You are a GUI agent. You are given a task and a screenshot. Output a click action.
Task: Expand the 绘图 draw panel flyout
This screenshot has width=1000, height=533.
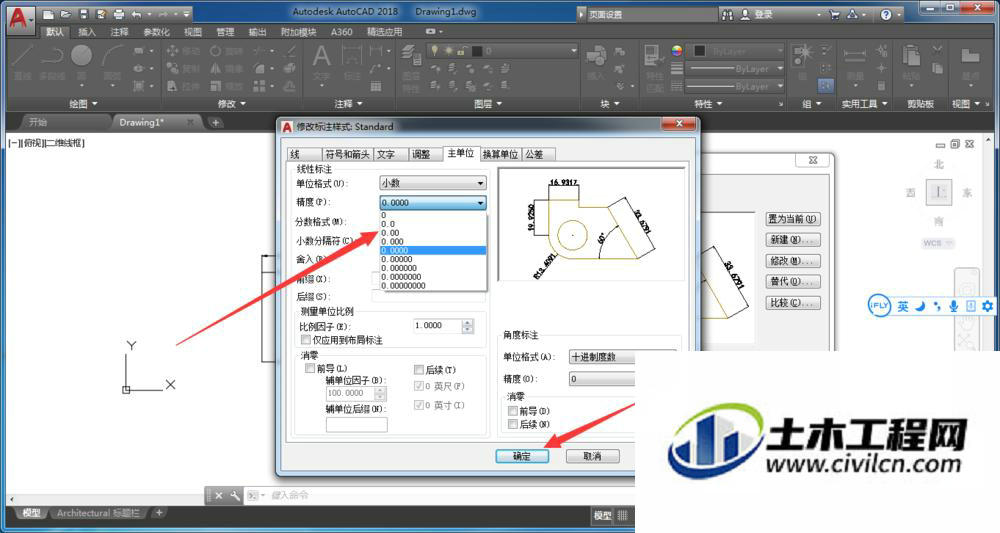click(x=84, y=103)
